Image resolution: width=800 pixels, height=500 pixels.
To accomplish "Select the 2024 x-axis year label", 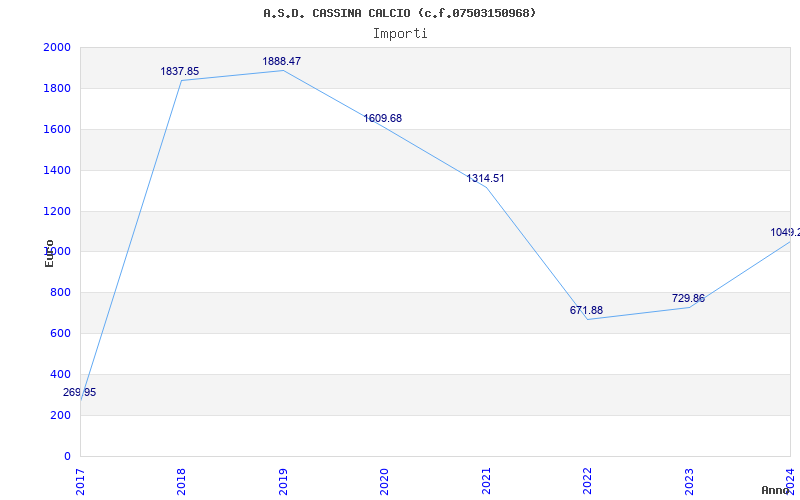I will point(790,481).
